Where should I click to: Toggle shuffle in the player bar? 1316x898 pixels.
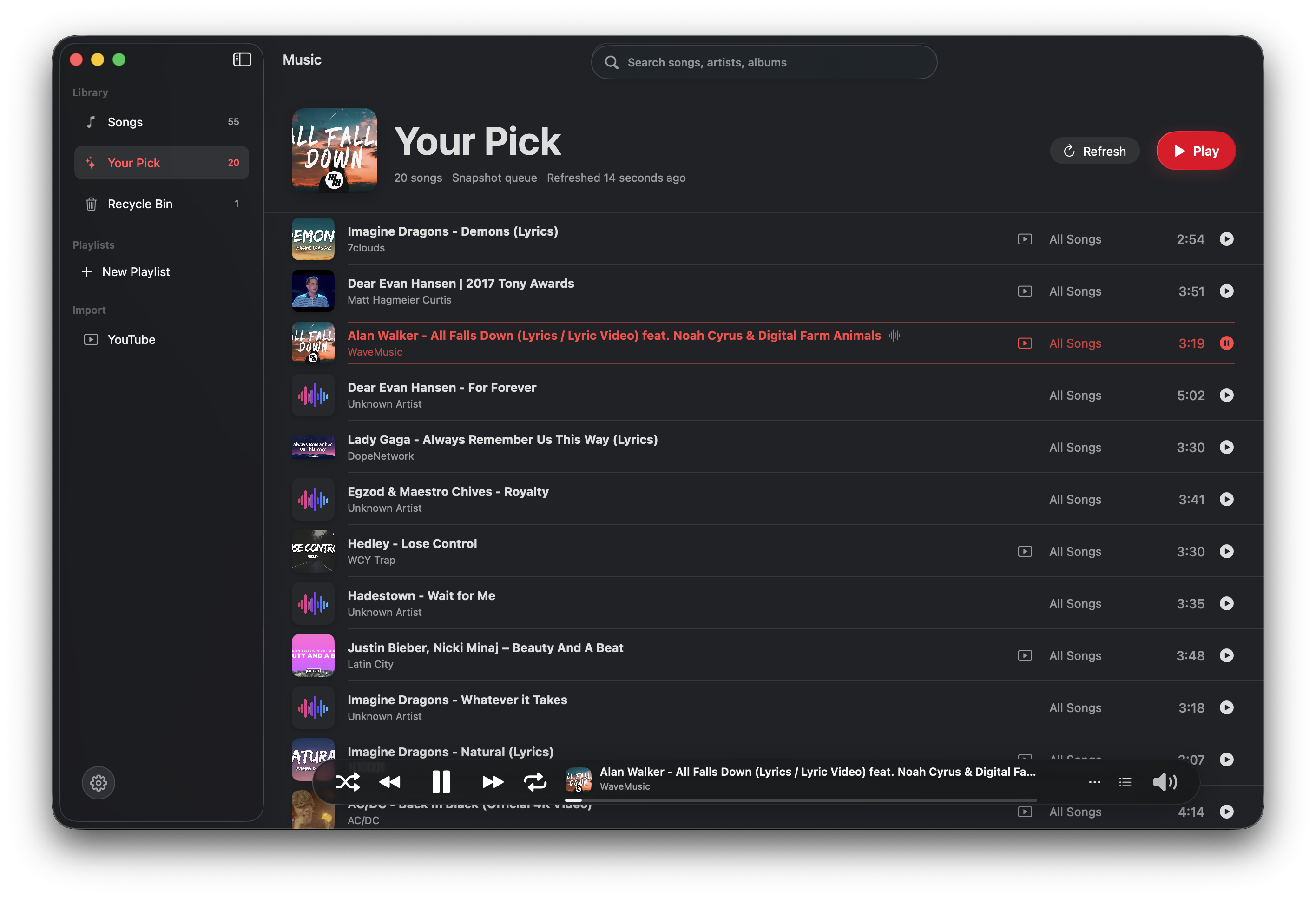[347, 782]
